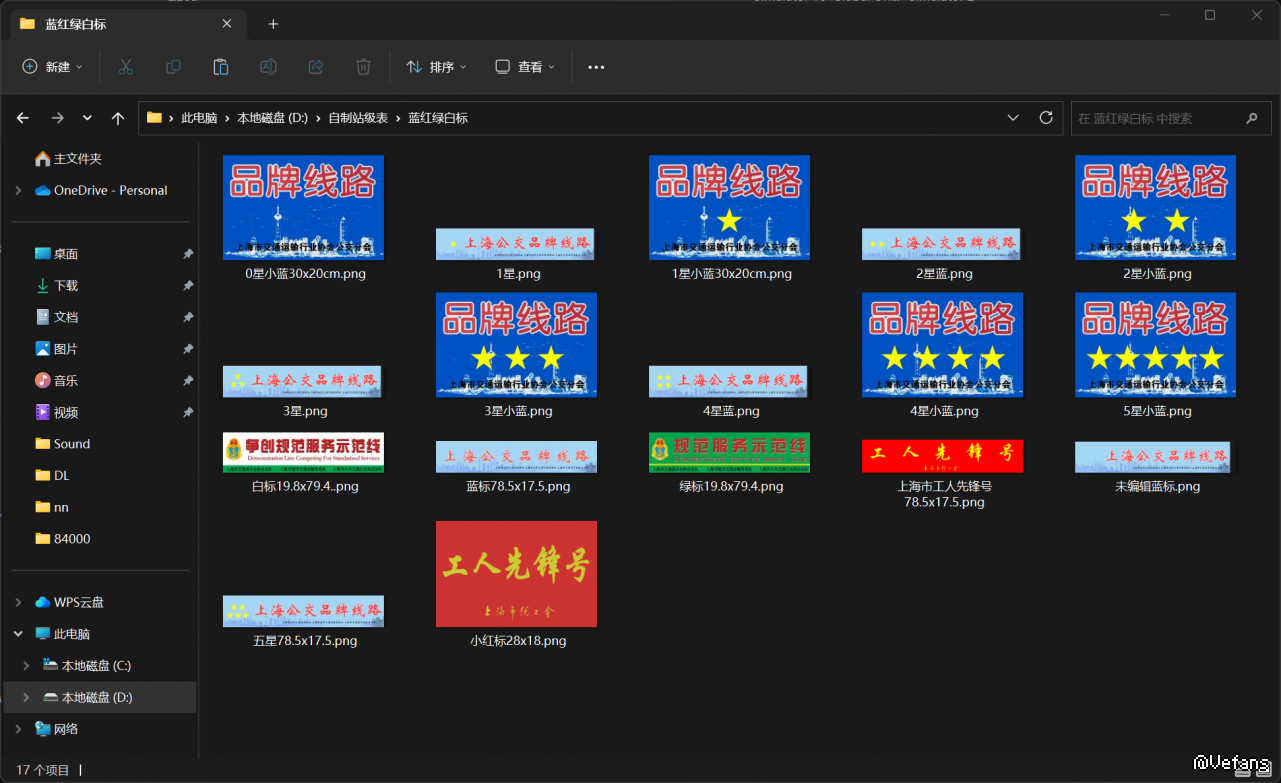Select the 小红标28x18.png thumbnail
The image size is (1281, 783).
516,574
